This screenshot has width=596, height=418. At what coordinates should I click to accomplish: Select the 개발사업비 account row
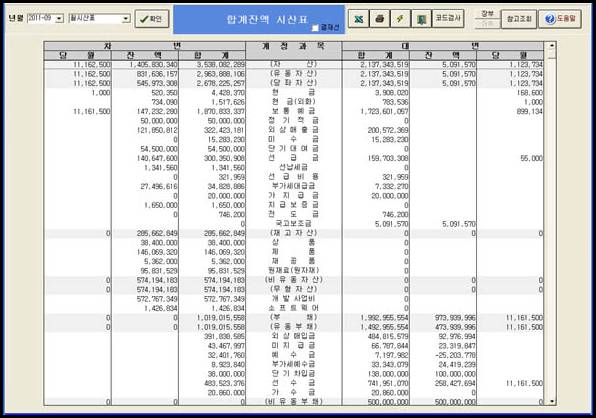[x=293, y=299]
